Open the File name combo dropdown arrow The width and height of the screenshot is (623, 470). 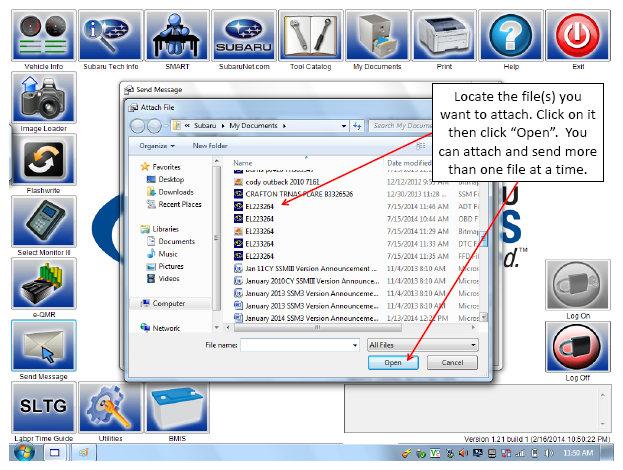(355, 345)
